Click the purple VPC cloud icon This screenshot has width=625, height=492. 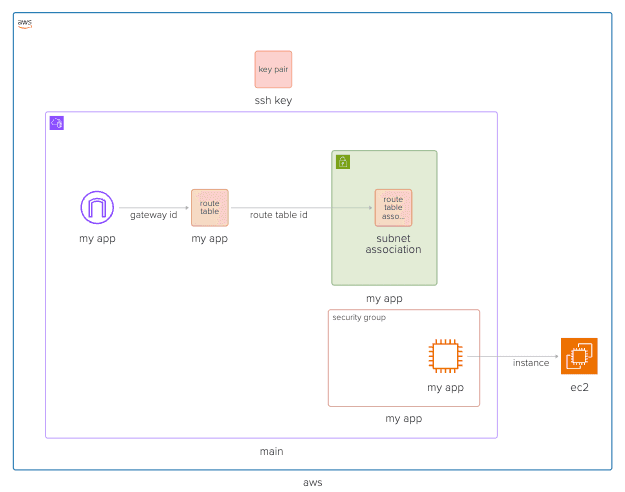[57, 123]
